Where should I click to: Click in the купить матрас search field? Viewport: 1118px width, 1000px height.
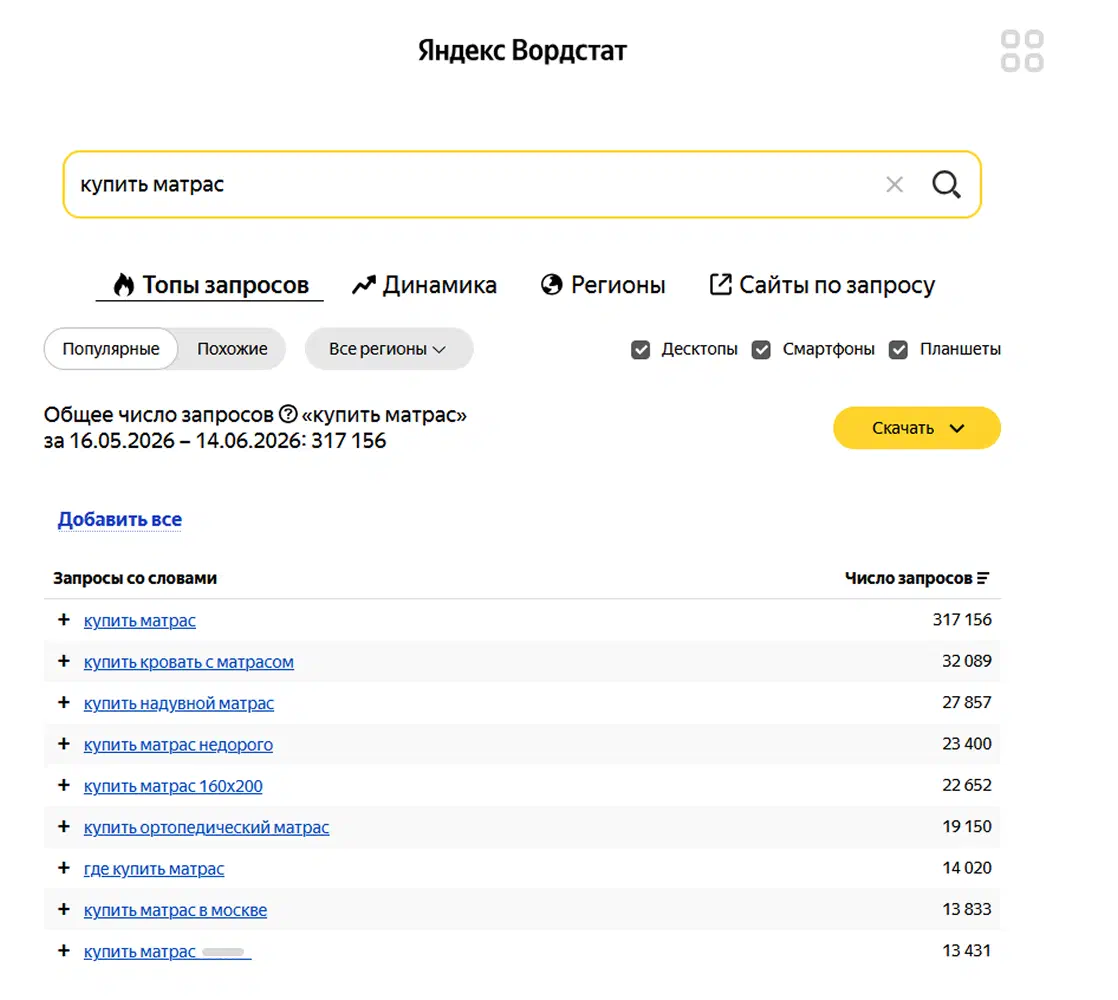[471, 185]
